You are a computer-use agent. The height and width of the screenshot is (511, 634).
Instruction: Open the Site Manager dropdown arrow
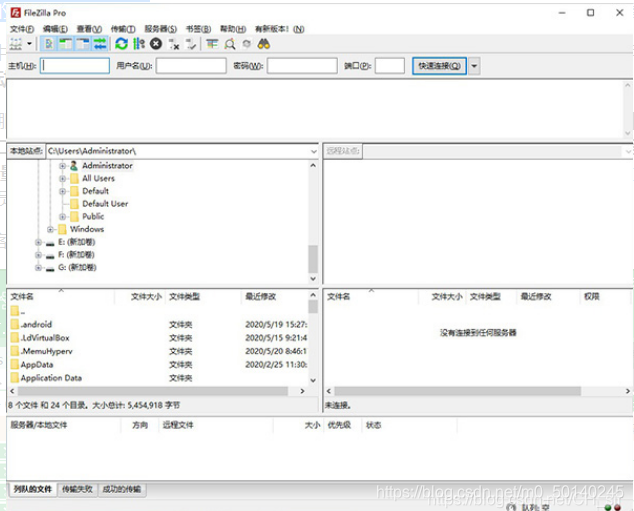29,44
